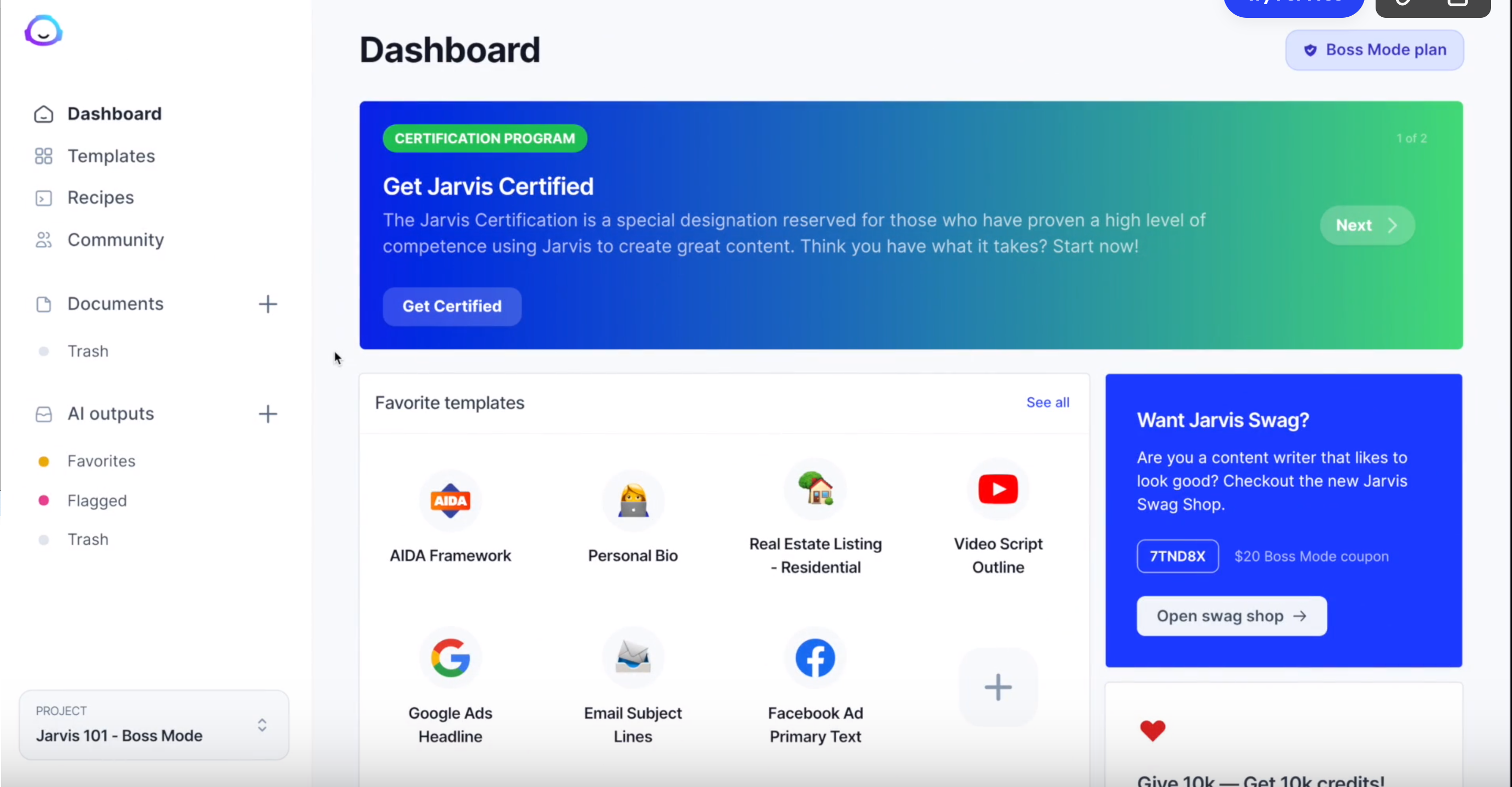Click the Certification Program tag
Viewport: 1512px width, 787px height.
coord(485,138)
